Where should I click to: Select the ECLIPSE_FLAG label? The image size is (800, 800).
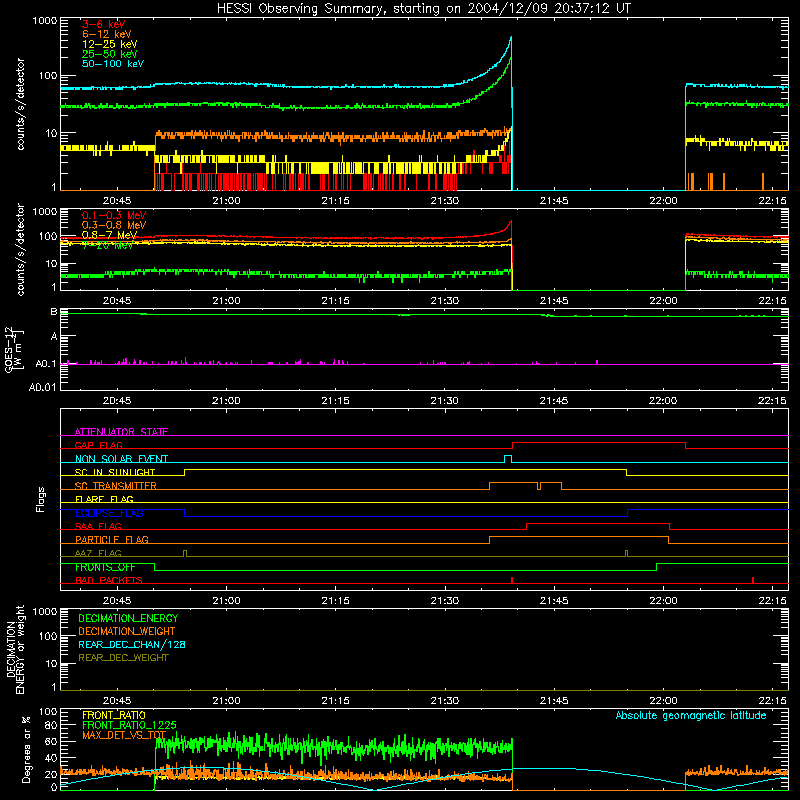pyautogui.click(x=109, y=513)
